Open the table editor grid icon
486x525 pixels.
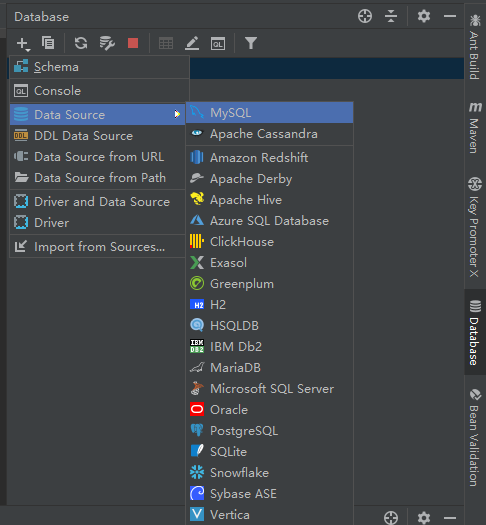[166, 44]
